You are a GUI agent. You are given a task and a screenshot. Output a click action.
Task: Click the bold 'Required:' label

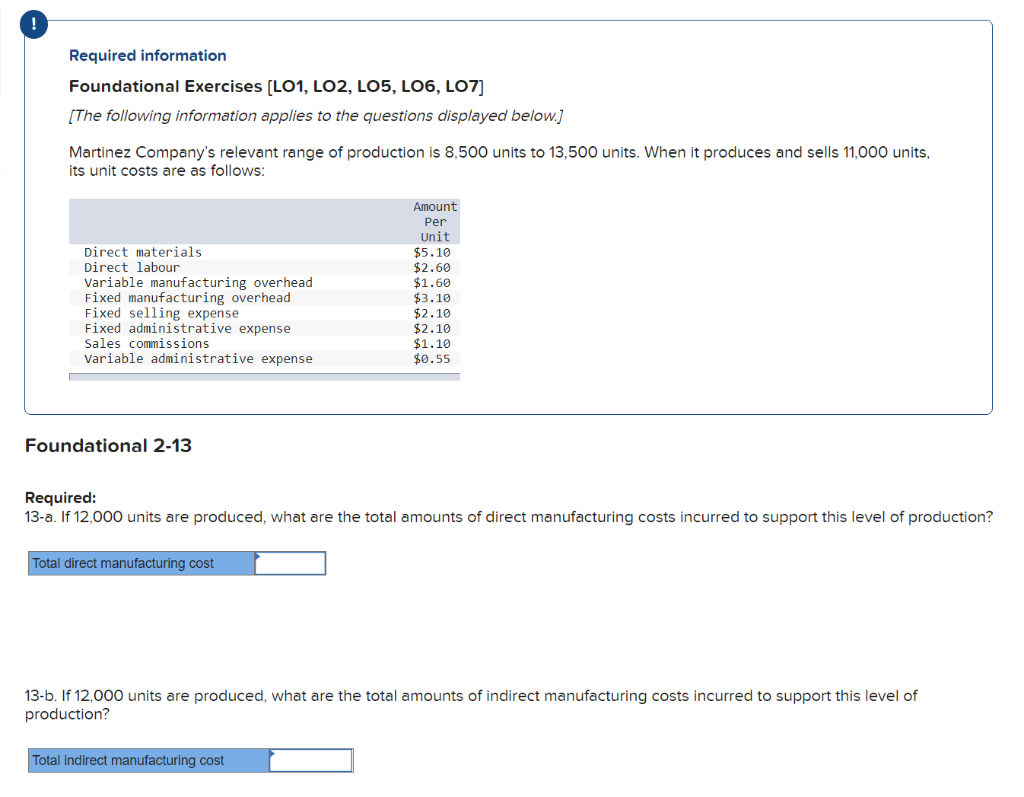[60, 497]
